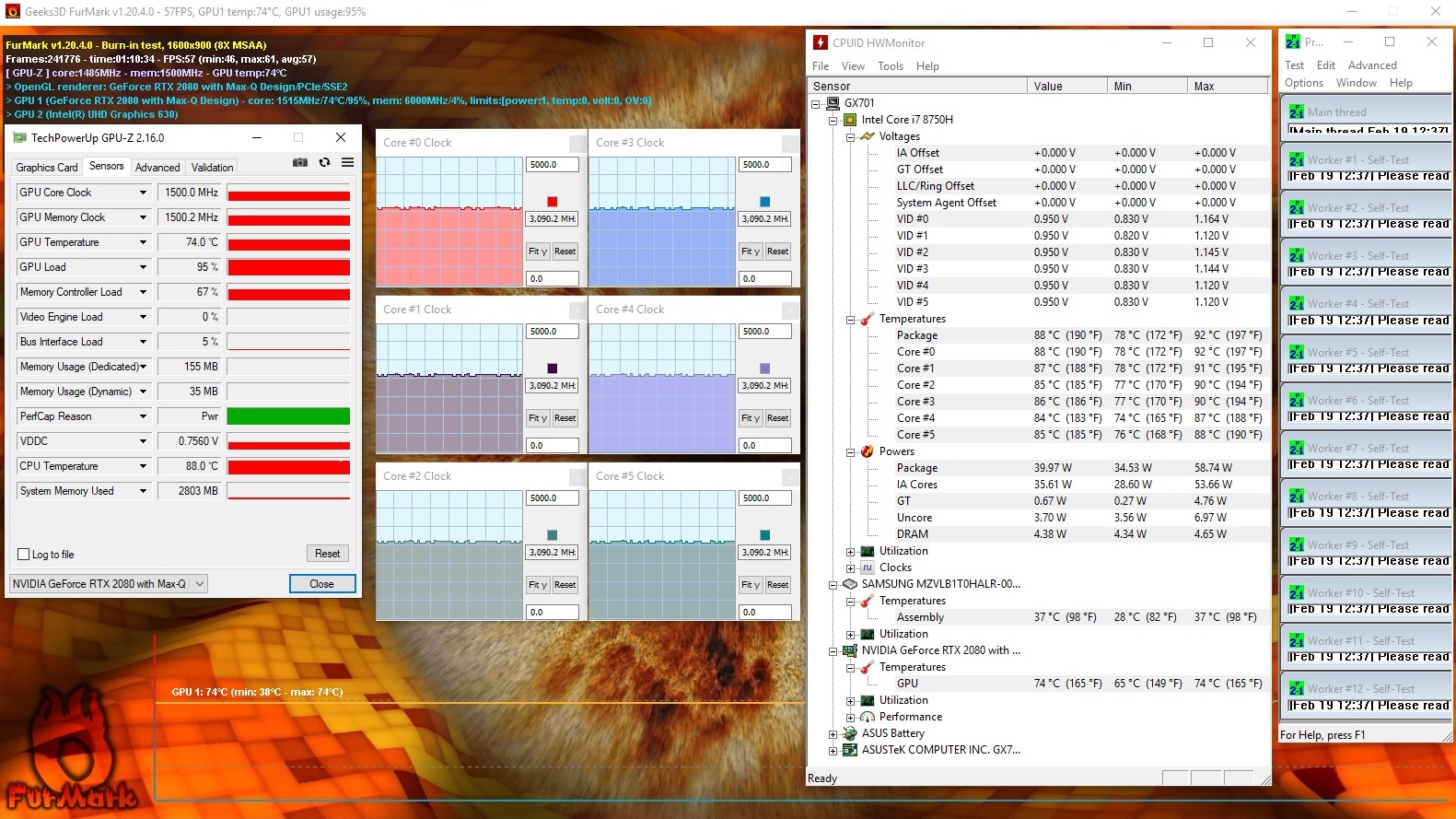Switch to the Graphics Card tab
Viewport: 1456px width, 819px height.
tap(47, 168)
